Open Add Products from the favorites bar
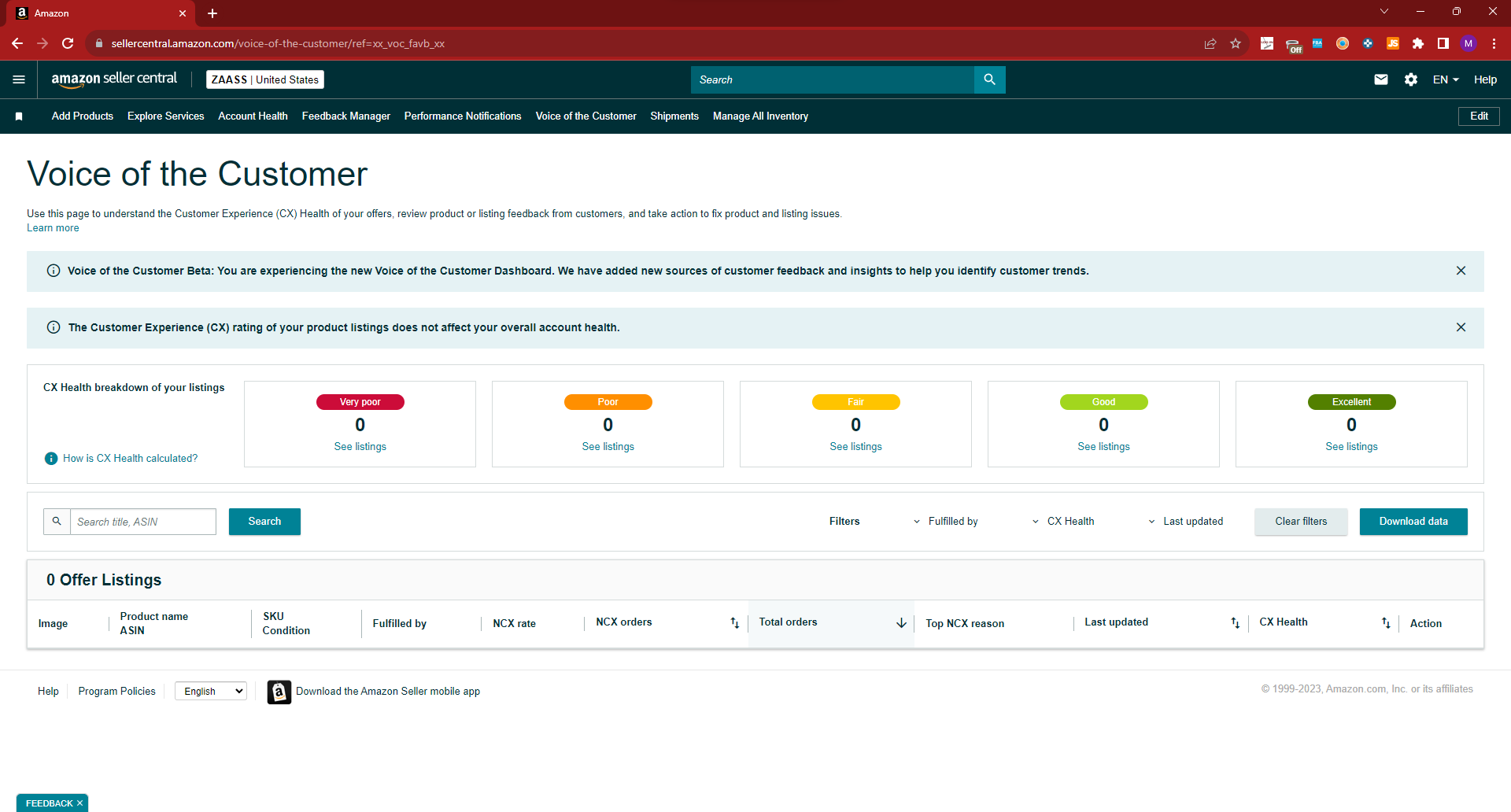Screen dimensions: 1511x812 pyautogui.click(x=83, y=116)
